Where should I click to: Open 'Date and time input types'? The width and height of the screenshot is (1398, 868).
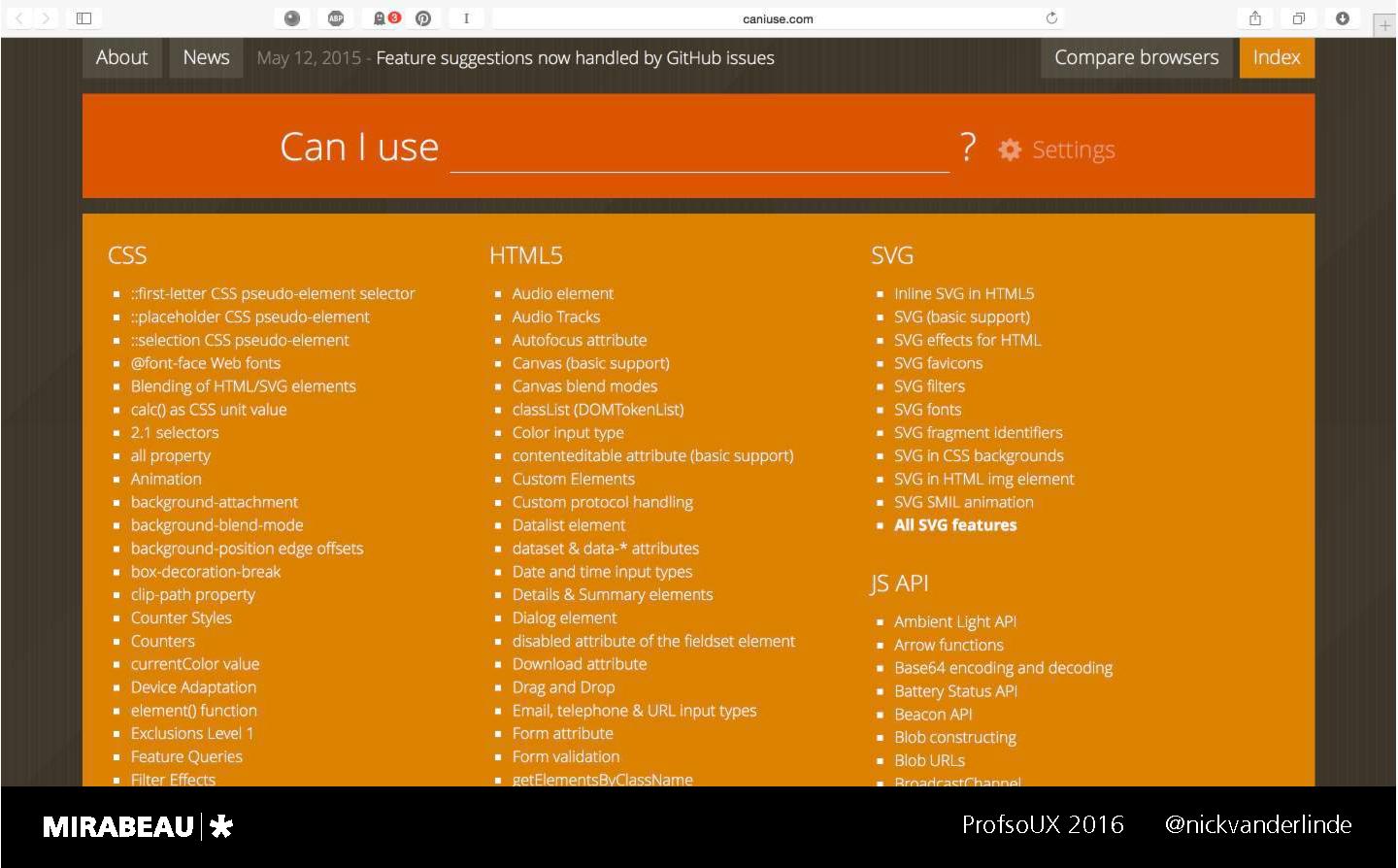[x=603, y=572]
